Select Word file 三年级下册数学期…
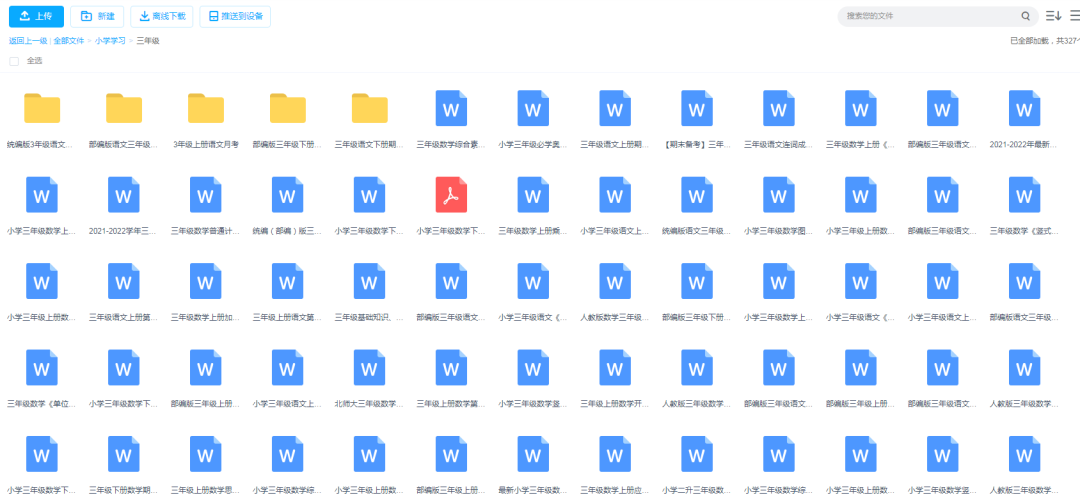This screenshot has height=500, width=1080. click(124, 453)
